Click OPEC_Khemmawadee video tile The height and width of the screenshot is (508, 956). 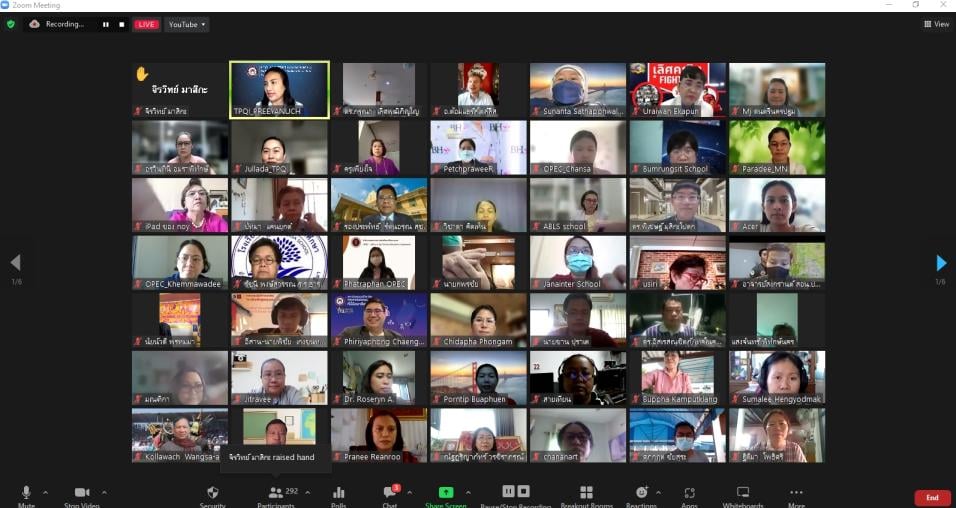pos(180,262)
